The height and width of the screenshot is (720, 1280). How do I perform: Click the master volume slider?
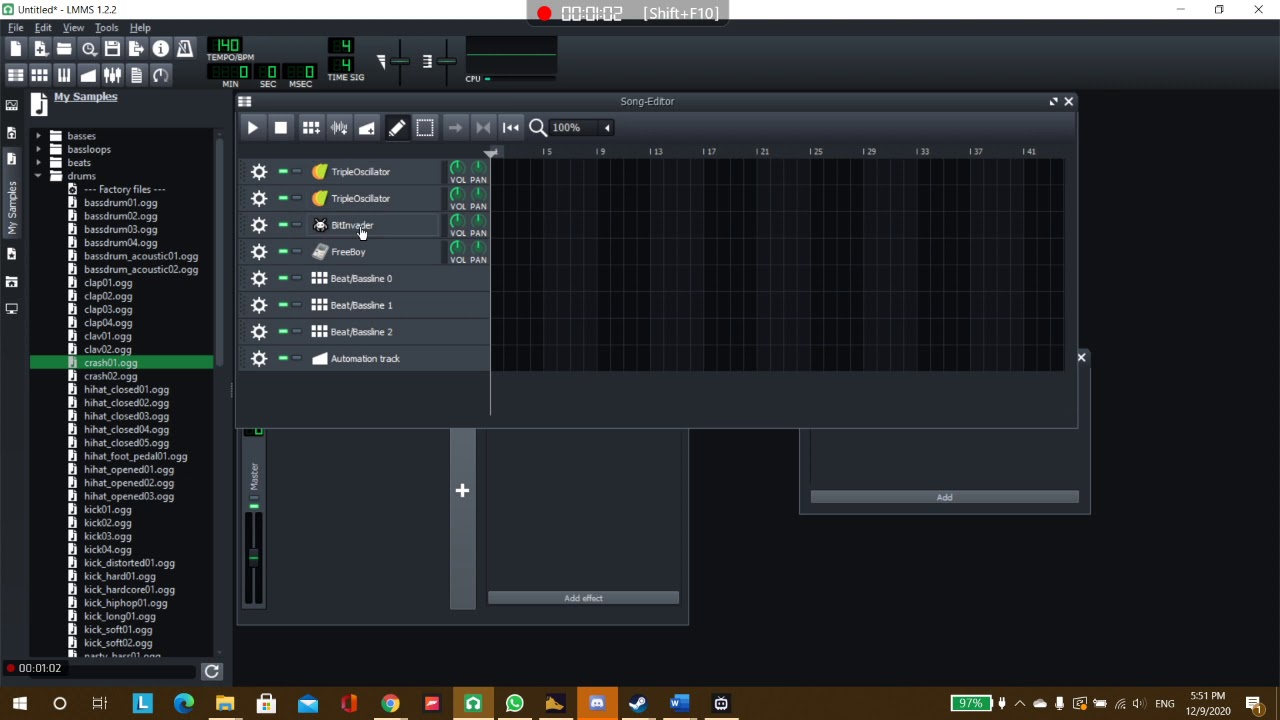[399, 62]
